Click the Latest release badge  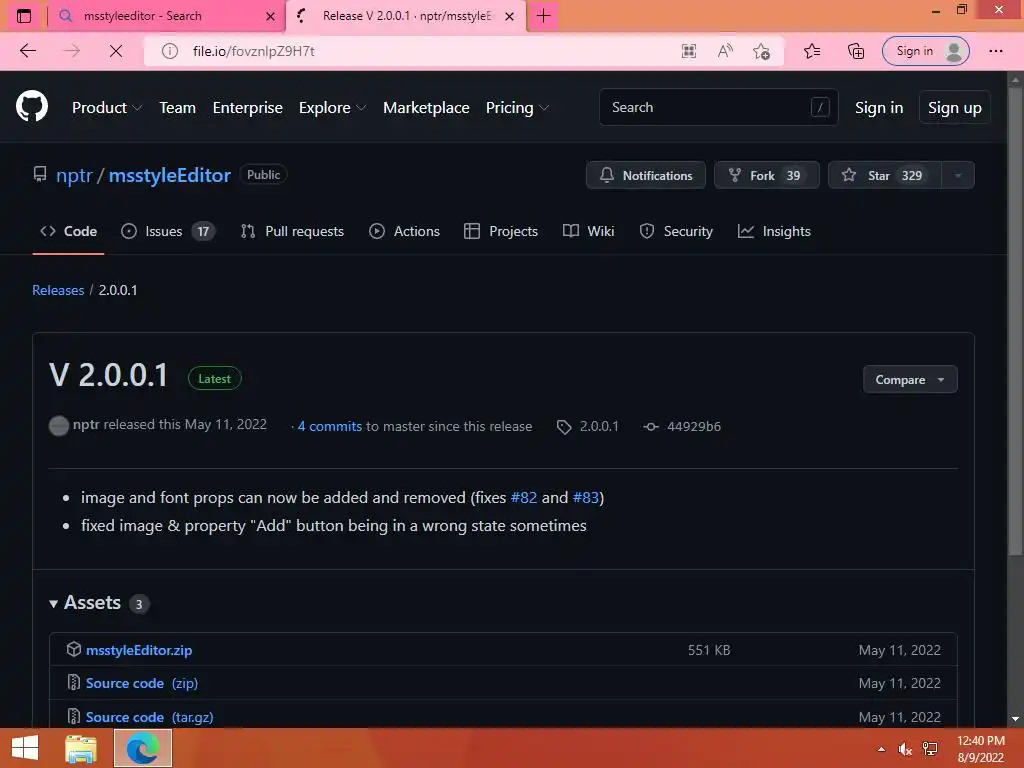point(214,379)
